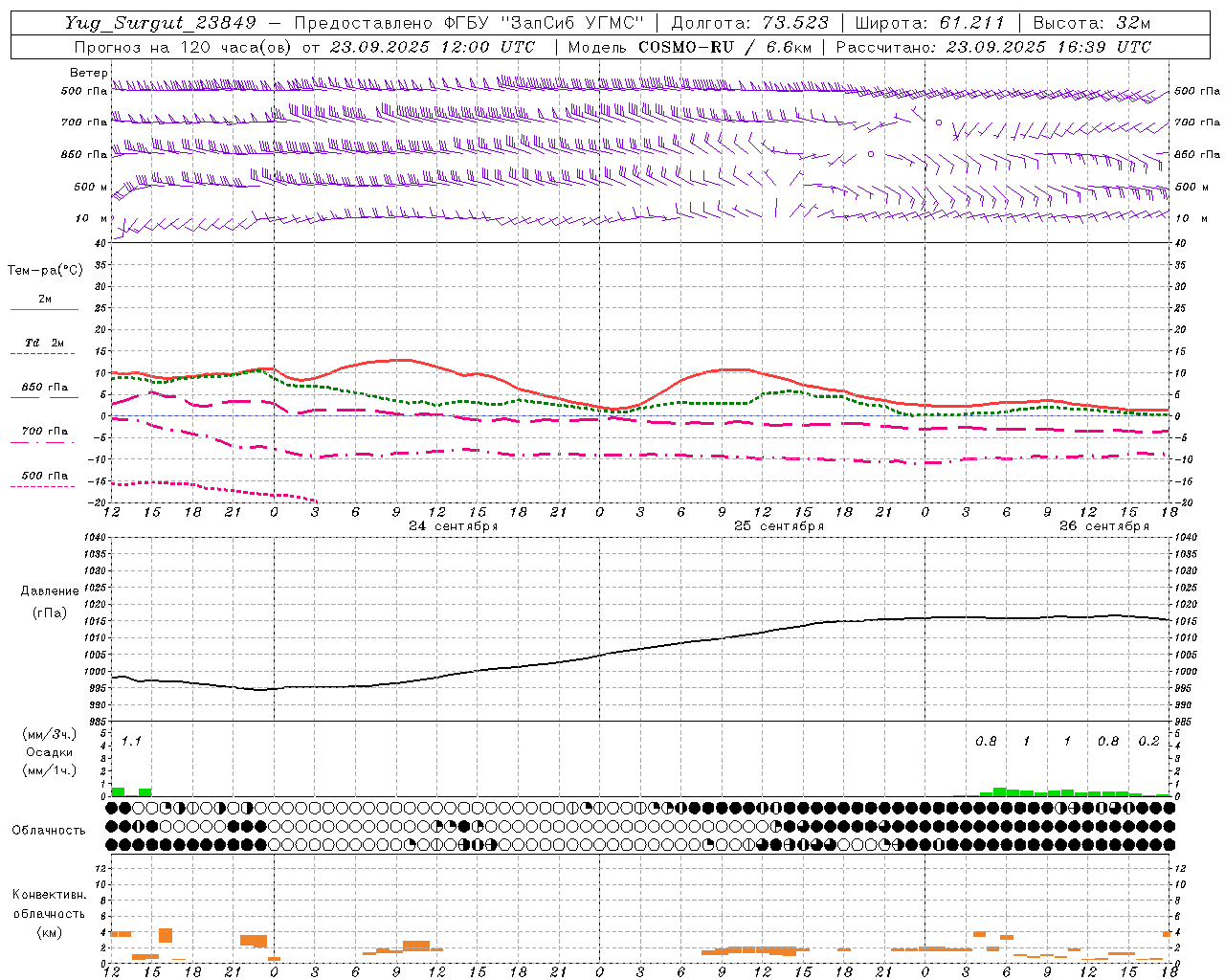
Task: Click the Долгота: 73.523 field
Action: tap(750, 23)
